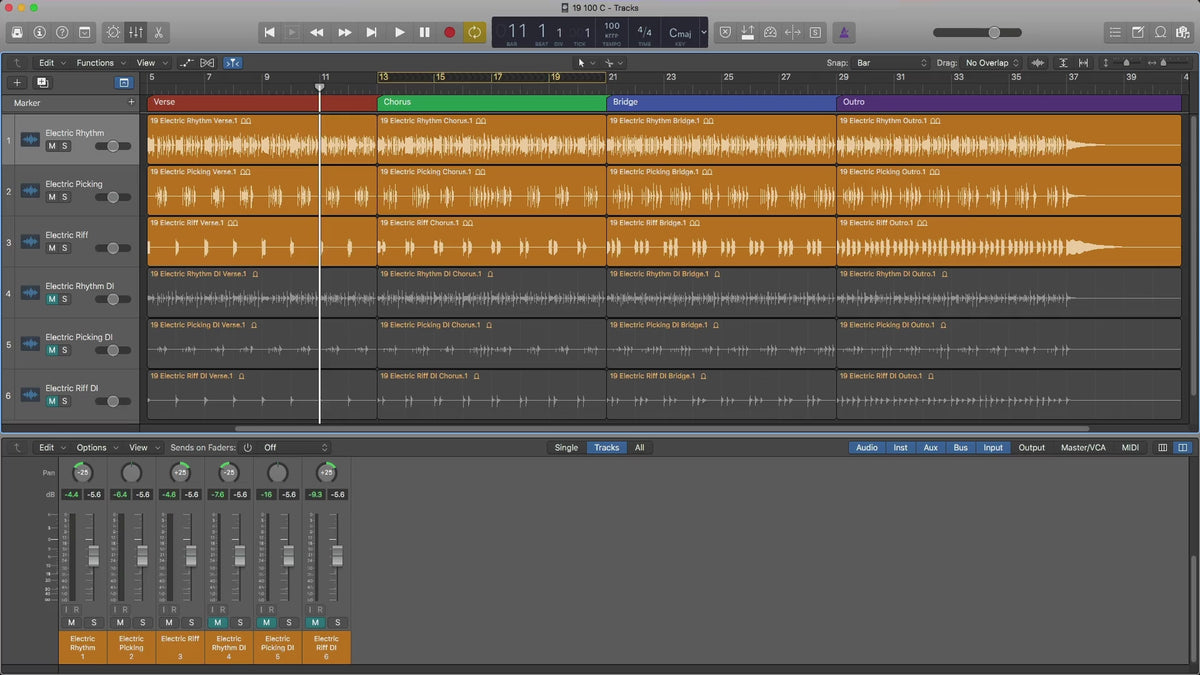This screenshot has width=1200, height=675.
Task: Open the Note Pads icon in toolbar
Action: tap(1138, 32)
